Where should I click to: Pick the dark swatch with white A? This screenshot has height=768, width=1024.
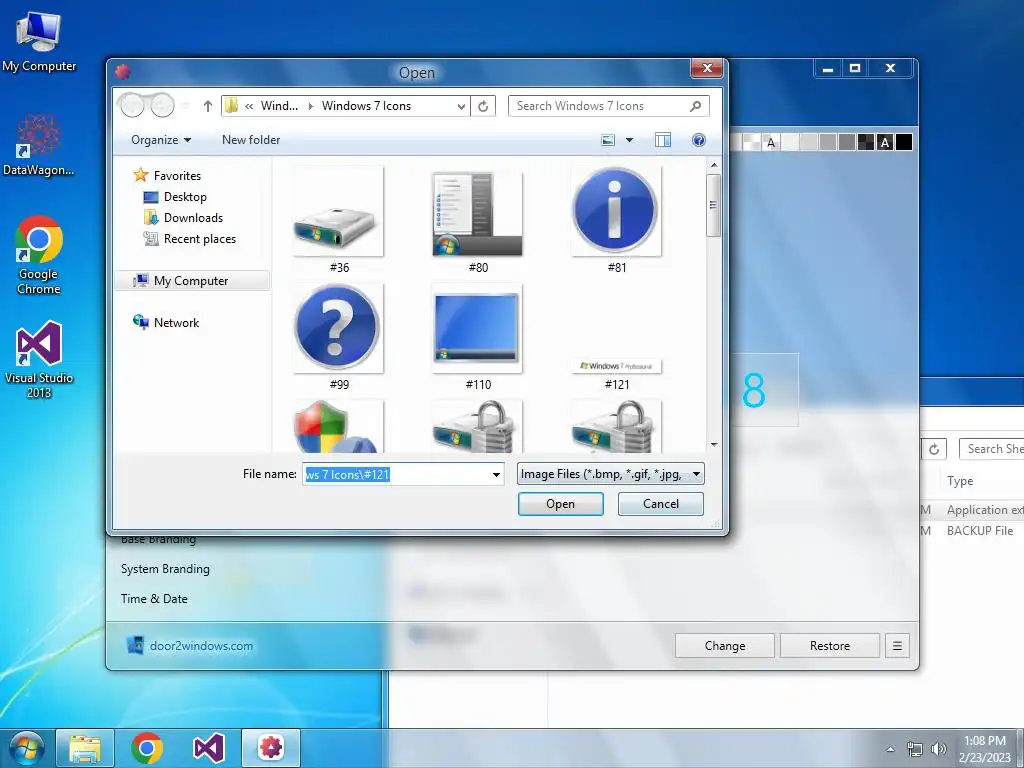885,142
